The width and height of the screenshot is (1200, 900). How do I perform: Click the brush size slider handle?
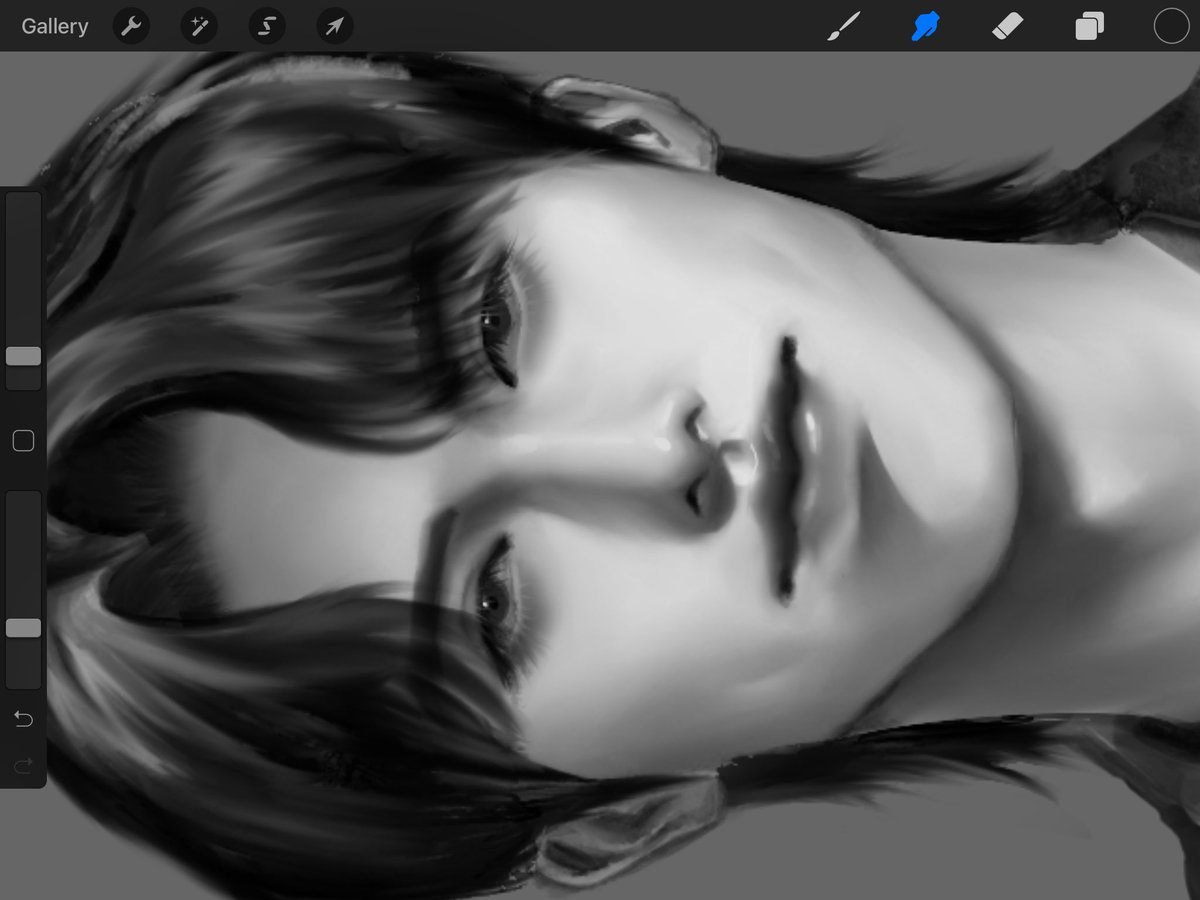[23, 356]
